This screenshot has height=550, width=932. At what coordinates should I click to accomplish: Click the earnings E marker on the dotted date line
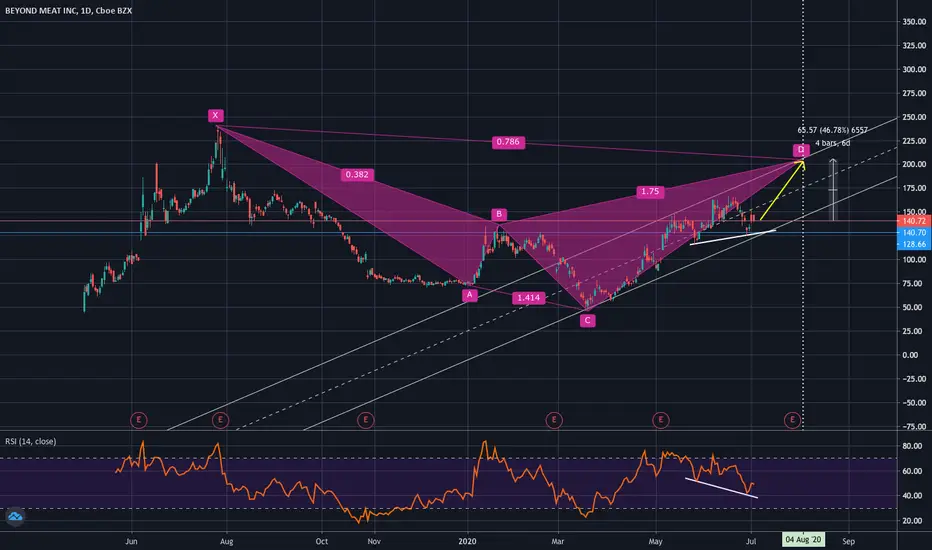[792, 420]
